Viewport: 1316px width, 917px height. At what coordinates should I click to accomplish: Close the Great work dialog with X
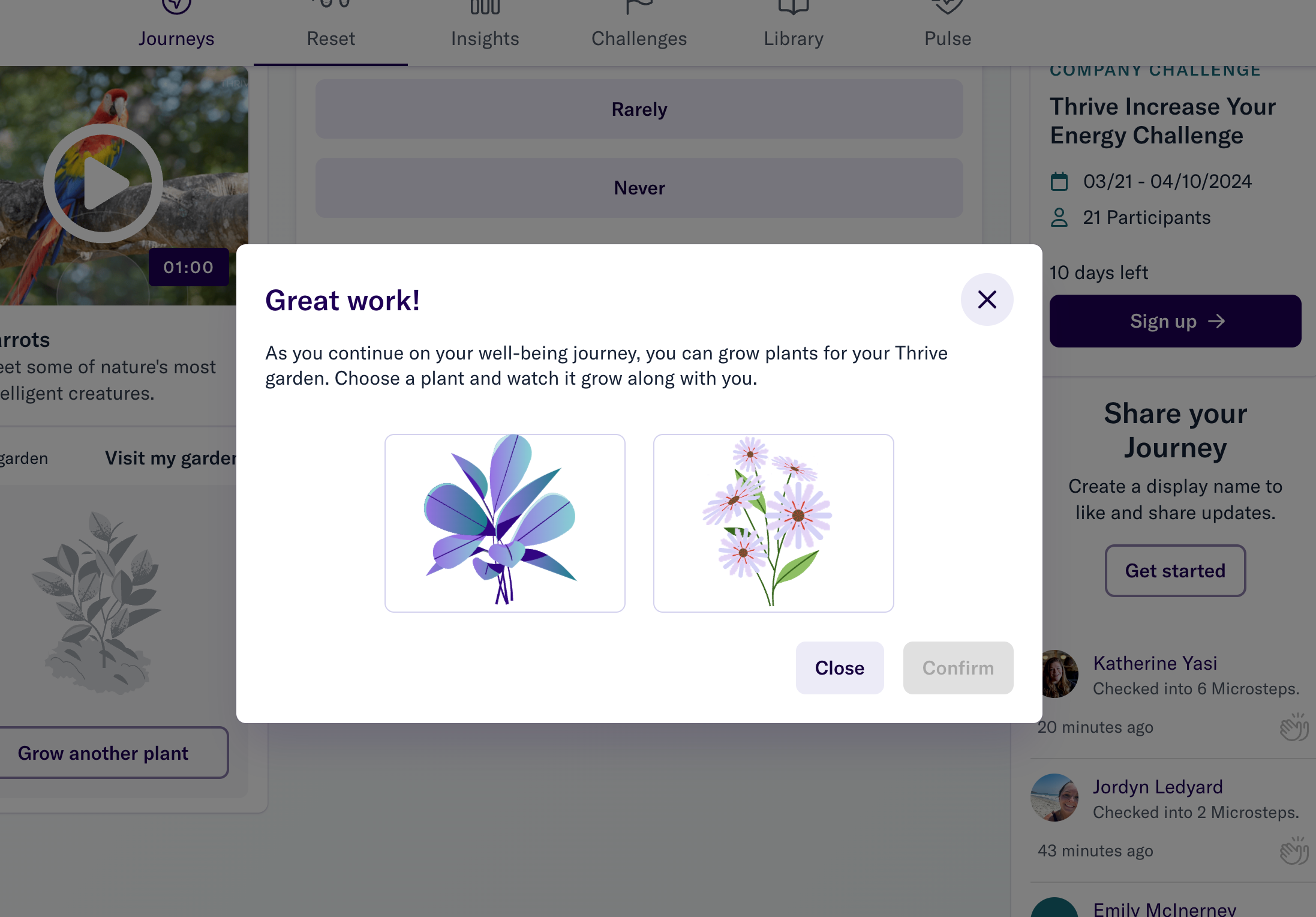click(987, 299)
